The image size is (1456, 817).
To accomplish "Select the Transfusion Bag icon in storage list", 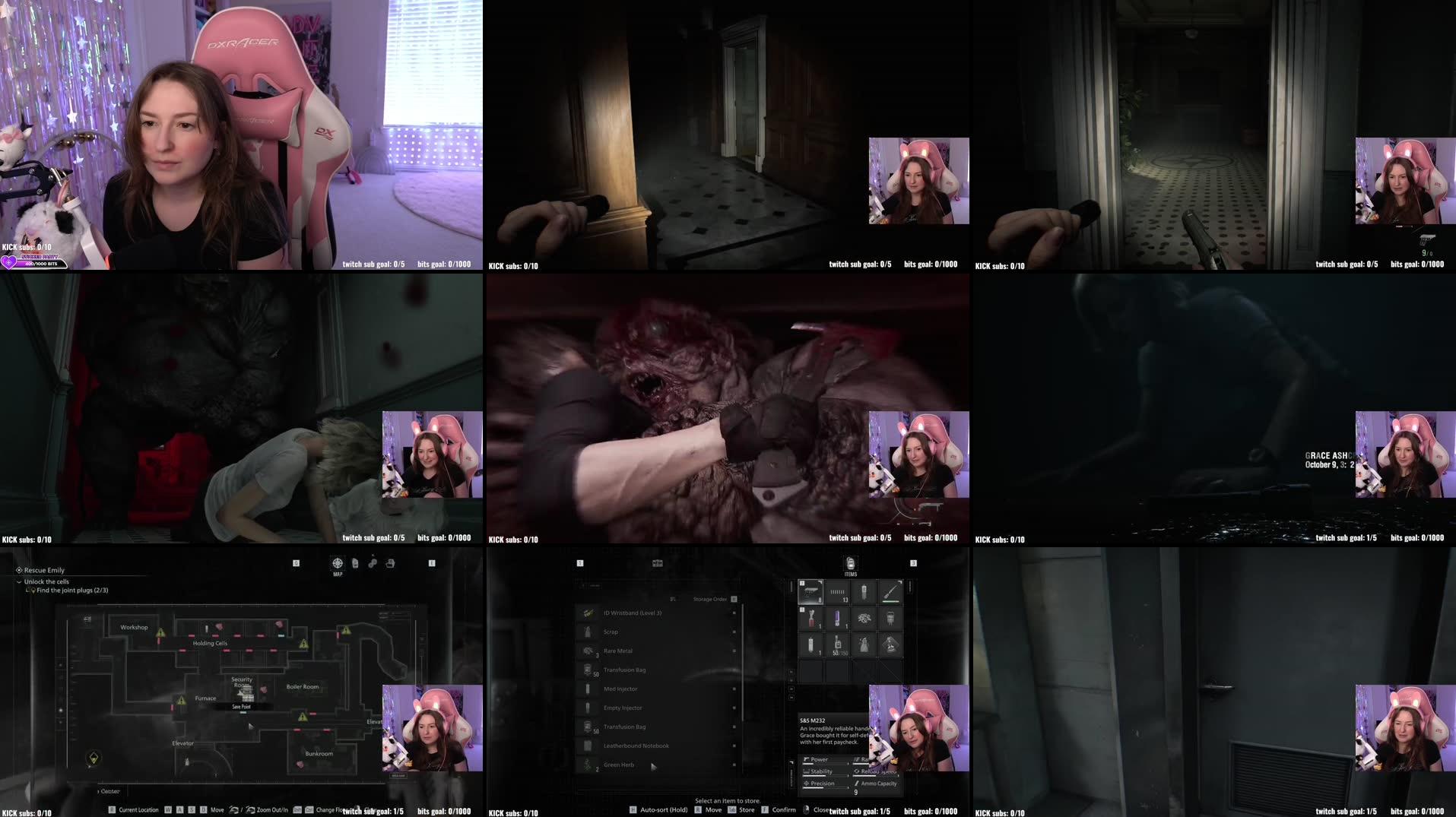I will [588, 670].
